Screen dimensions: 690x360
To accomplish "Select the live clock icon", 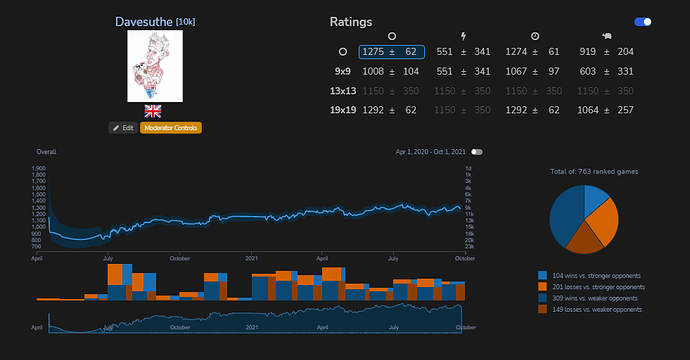I will [x=535, y=36].
